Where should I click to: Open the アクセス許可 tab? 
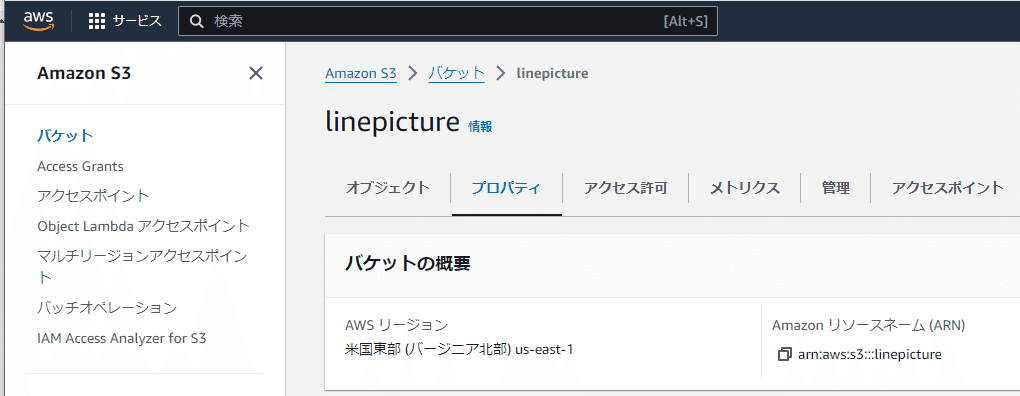click(x=625, y=189)
